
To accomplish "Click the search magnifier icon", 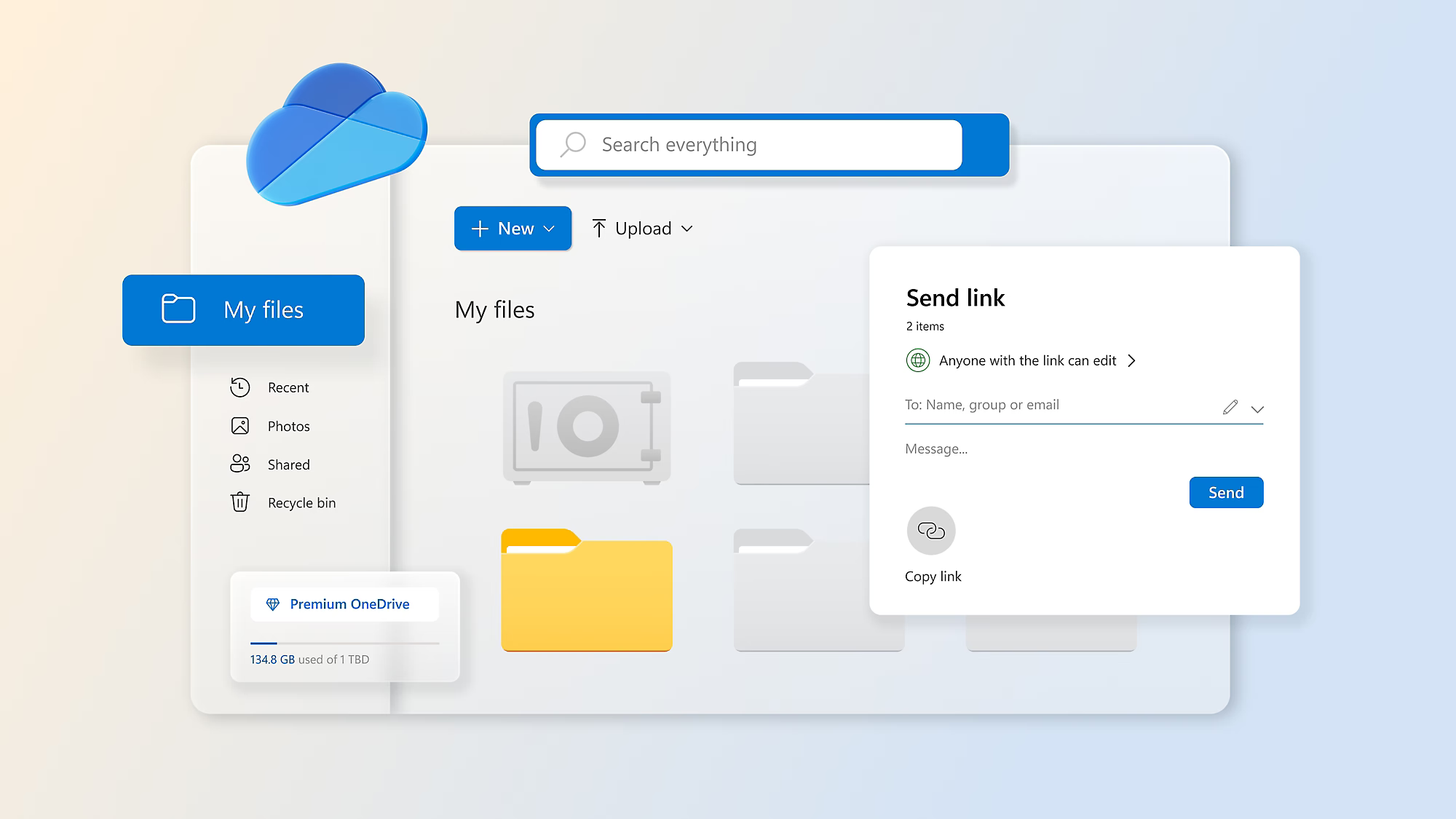I will point(573,144).
